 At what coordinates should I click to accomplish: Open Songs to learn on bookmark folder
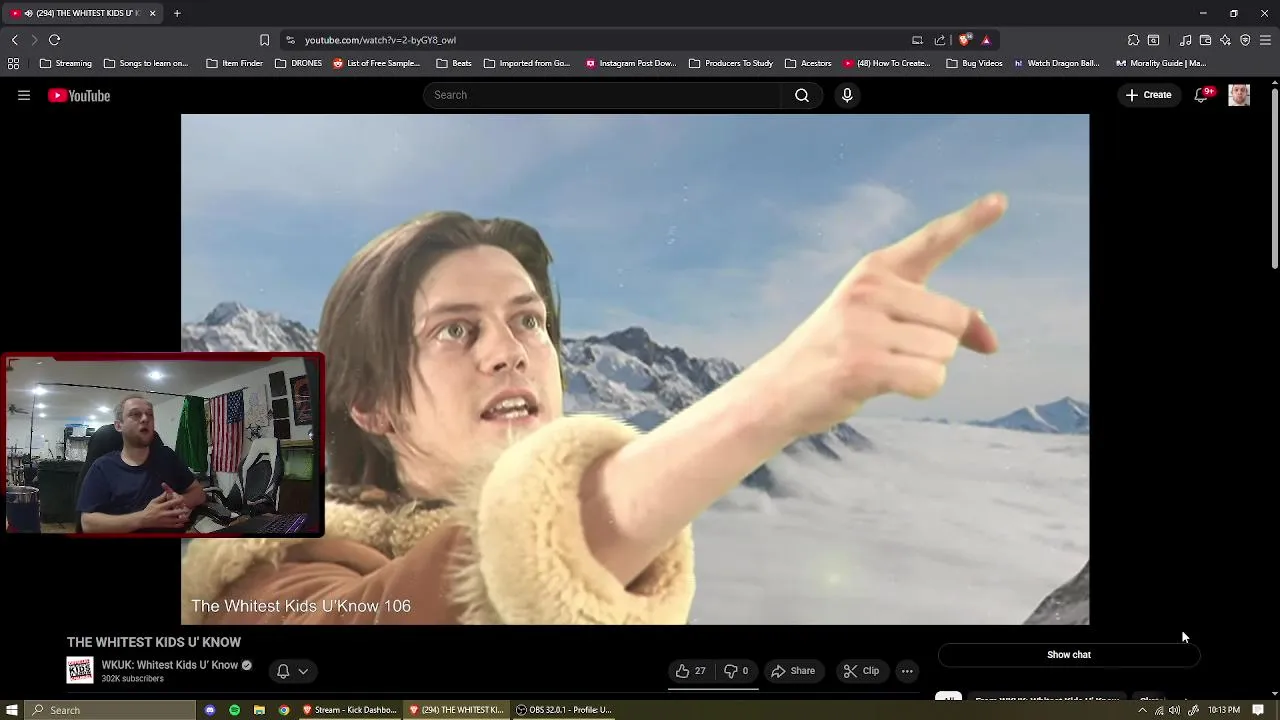145,63
